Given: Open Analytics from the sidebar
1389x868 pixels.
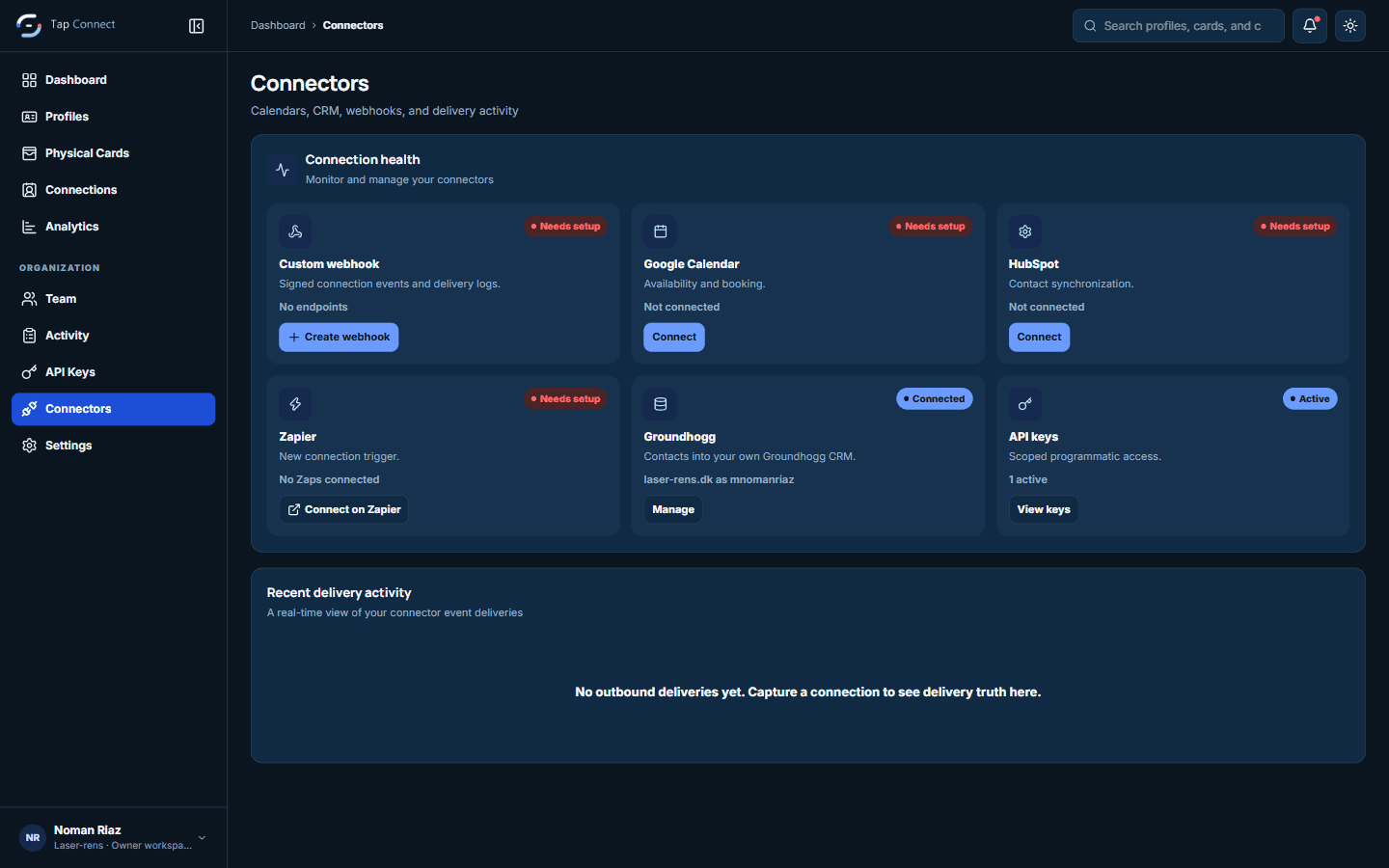Looking at the screenshot, I should [114, 227].
